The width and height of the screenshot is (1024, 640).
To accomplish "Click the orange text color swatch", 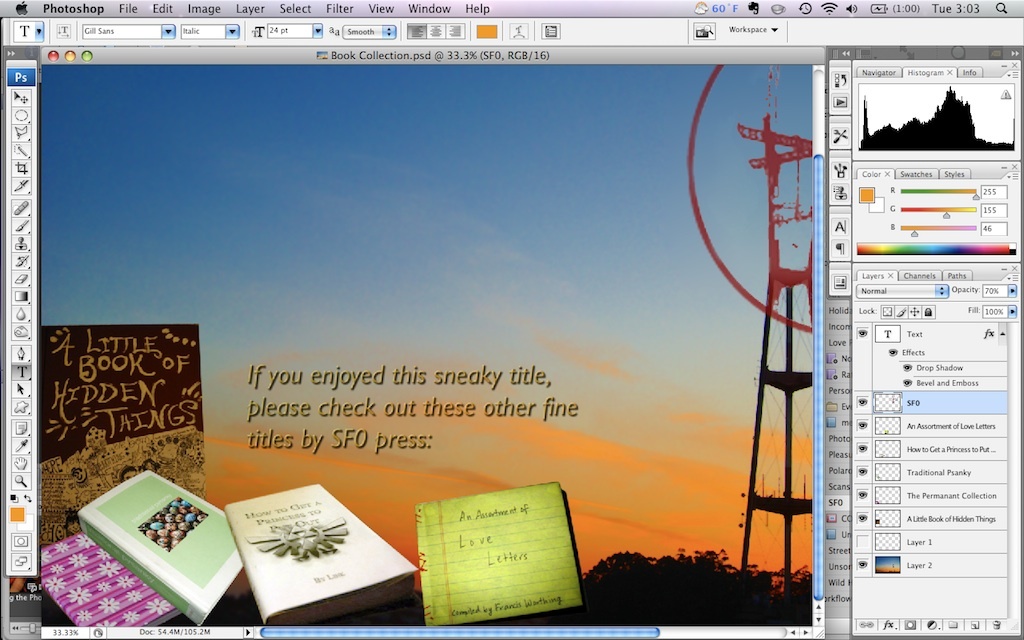I will pos(487,31).
